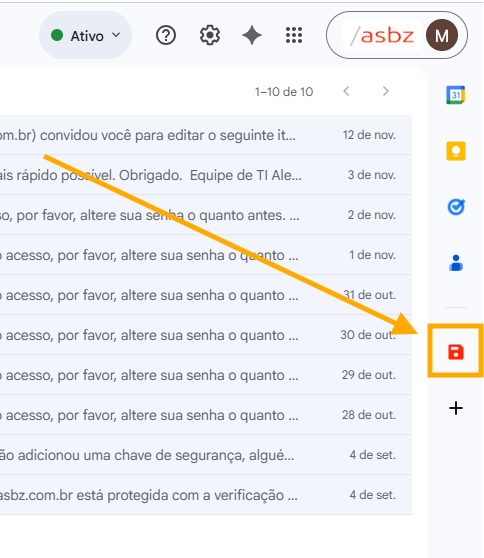Expand the Ativo status dropdown
This screenshot has height=558, width=484.
tap(85, 35)
